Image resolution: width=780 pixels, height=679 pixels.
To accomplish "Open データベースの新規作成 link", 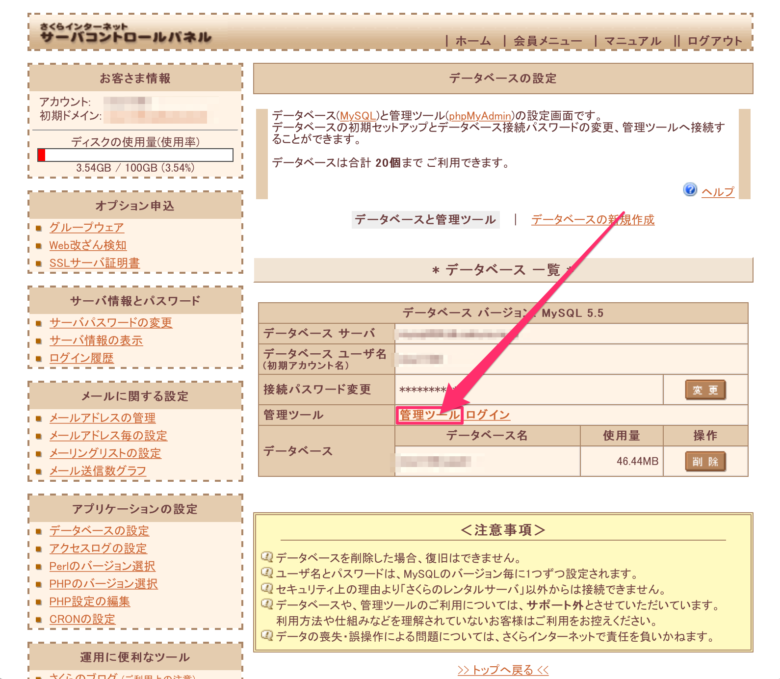I will click(x=592, y=219).
